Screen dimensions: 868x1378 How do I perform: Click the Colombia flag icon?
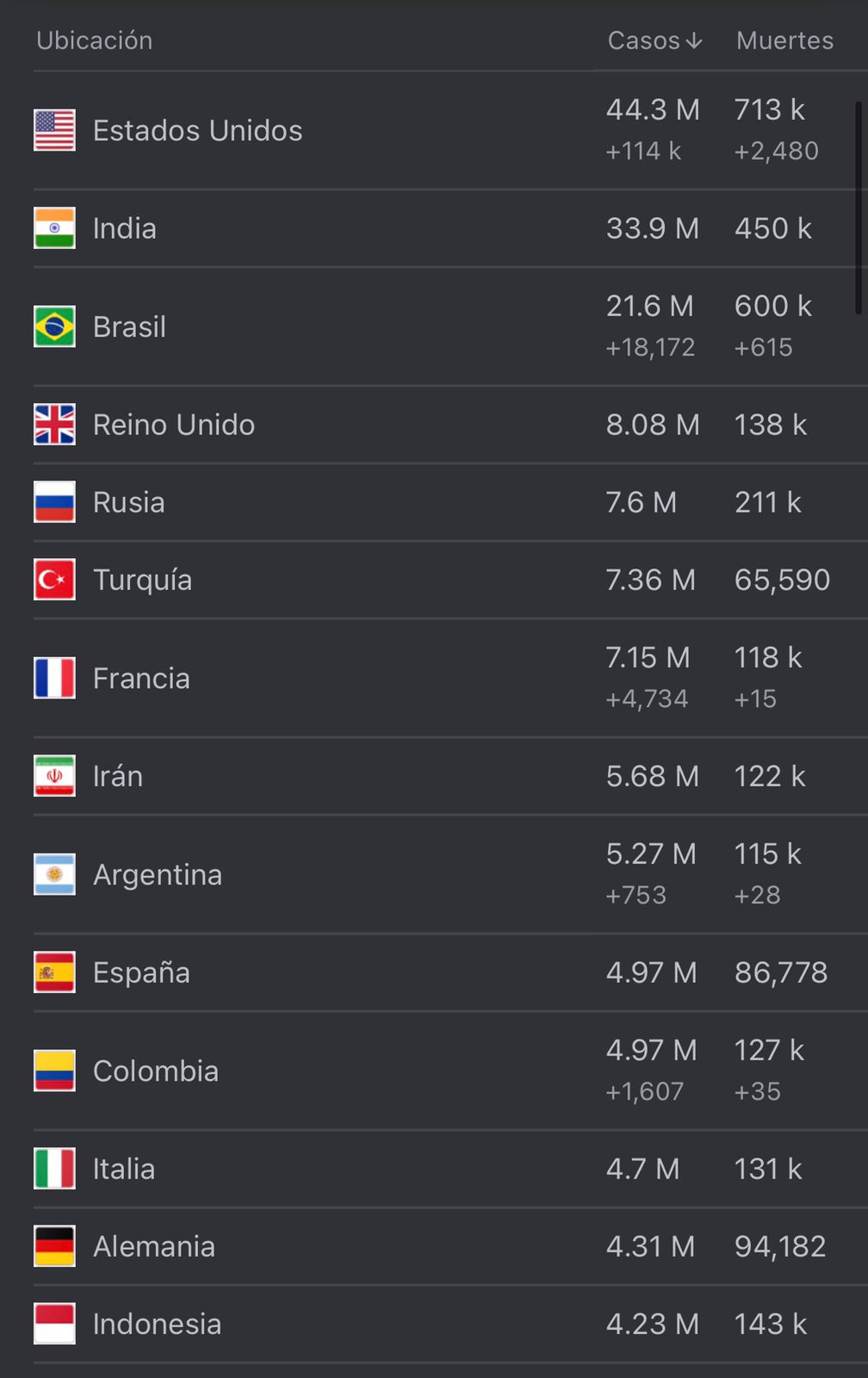pos(54,1071)
